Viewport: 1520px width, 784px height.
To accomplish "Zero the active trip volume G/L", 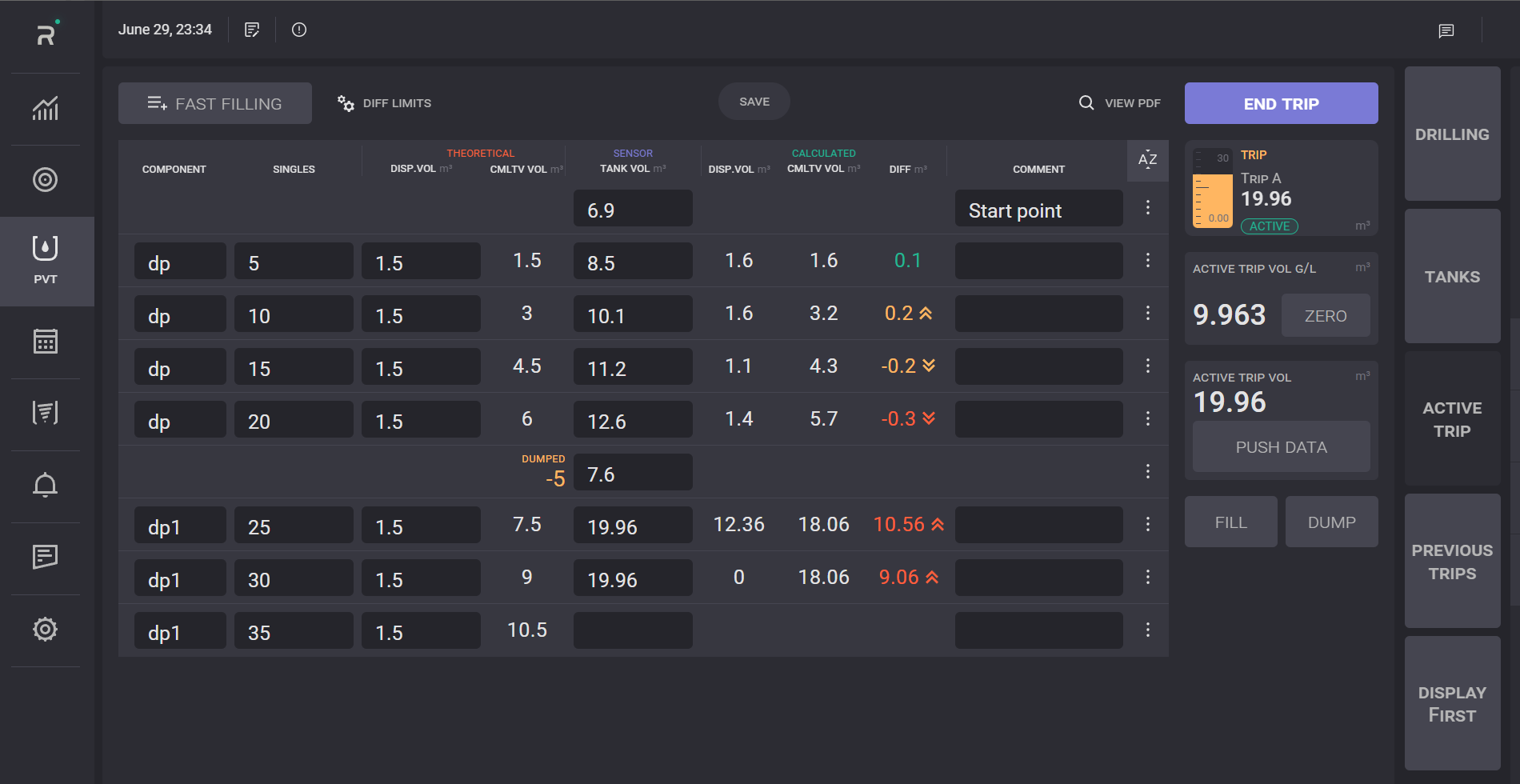I will [x=1325, y=316].
